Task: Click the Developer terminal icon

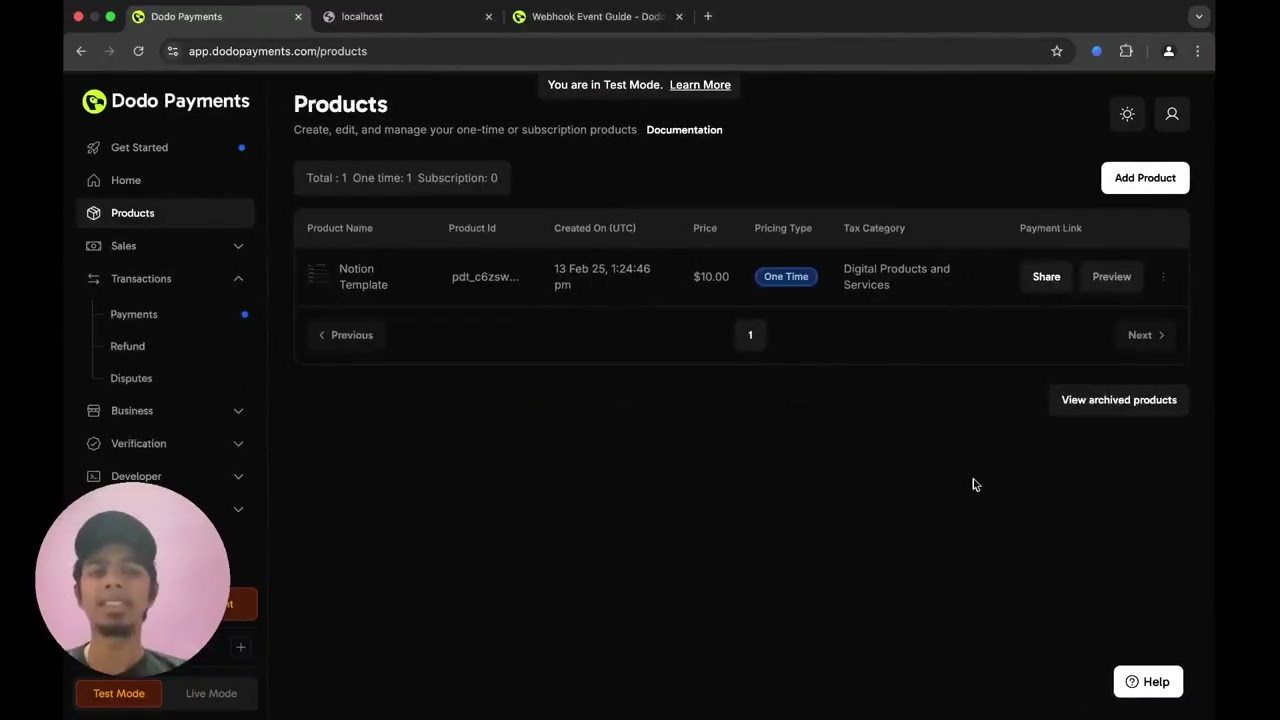Action: pyautogui.click(x=93, y=477)
